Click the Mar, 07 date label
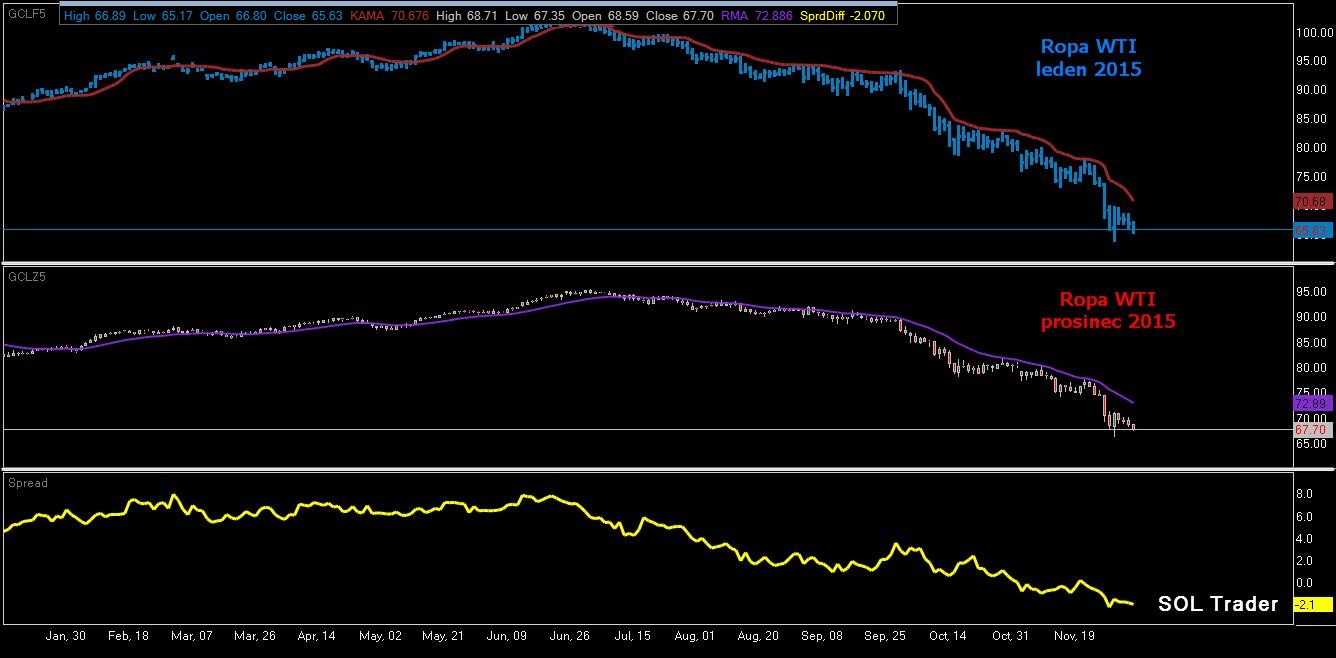 coord(190,635)
